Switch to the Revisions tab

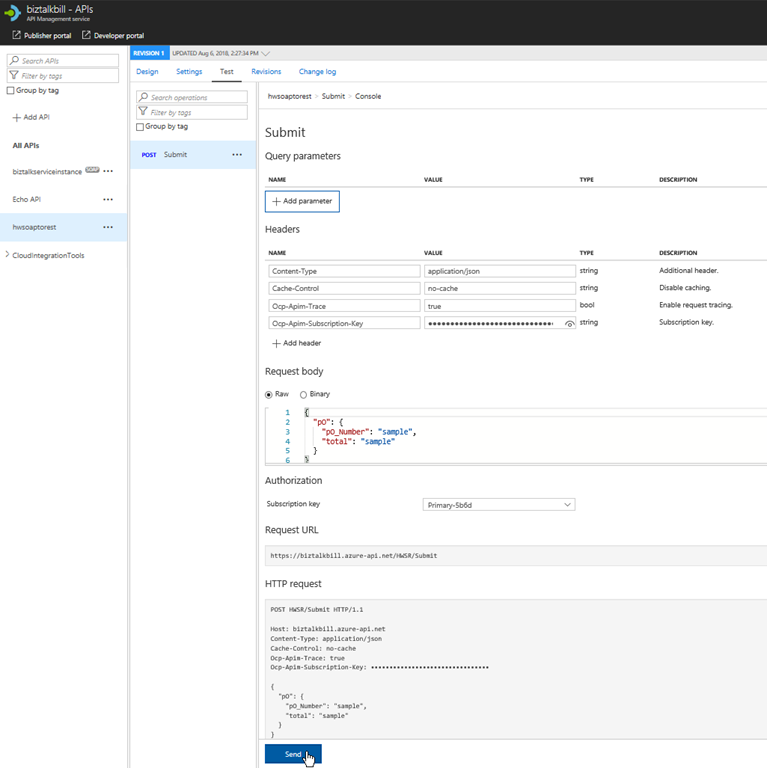pyautogui.click(x=266, y=72)
